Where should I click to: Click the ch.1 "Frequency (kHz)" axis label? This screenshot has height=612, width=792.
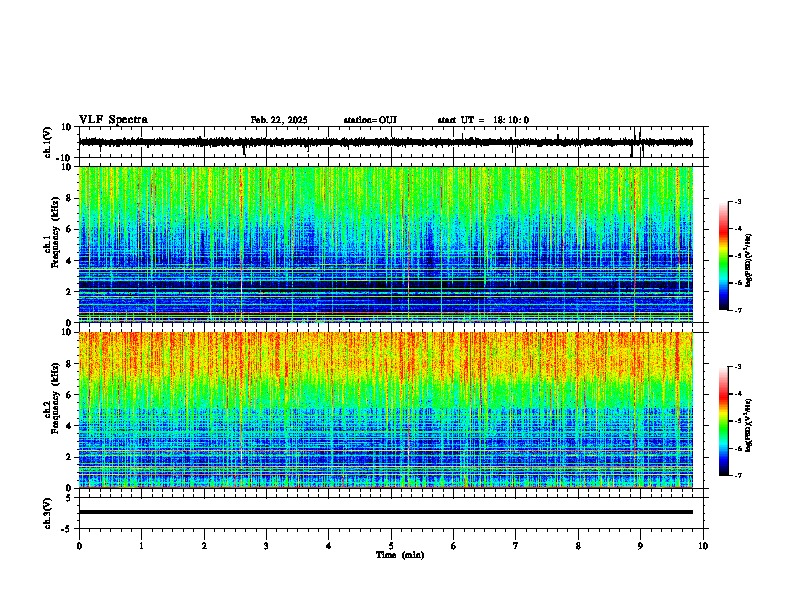pyautogui.click(x=55, y=232)
